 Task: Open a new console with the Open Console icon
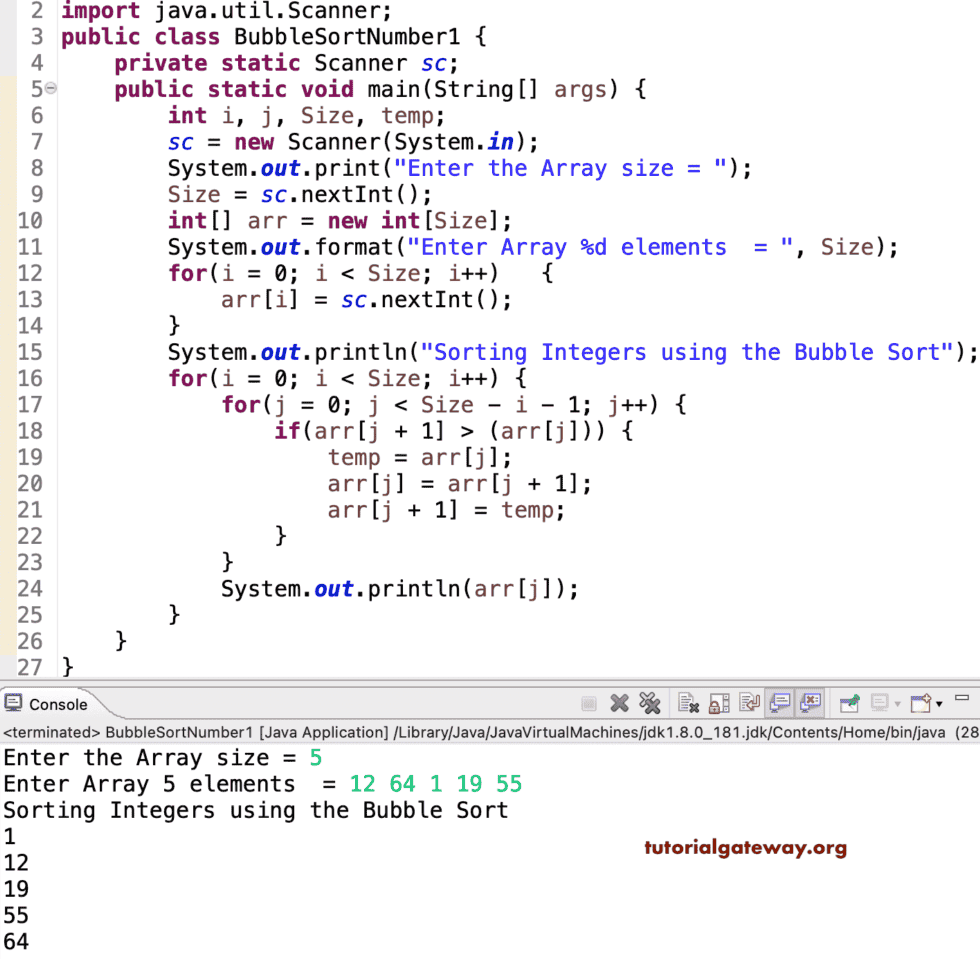click(918, 703)
